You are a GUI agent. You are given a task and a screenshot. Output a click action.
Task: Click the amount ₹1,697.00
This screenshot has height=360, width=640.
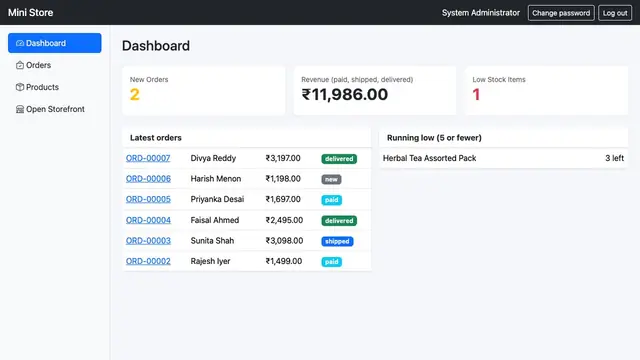(283, 199)
